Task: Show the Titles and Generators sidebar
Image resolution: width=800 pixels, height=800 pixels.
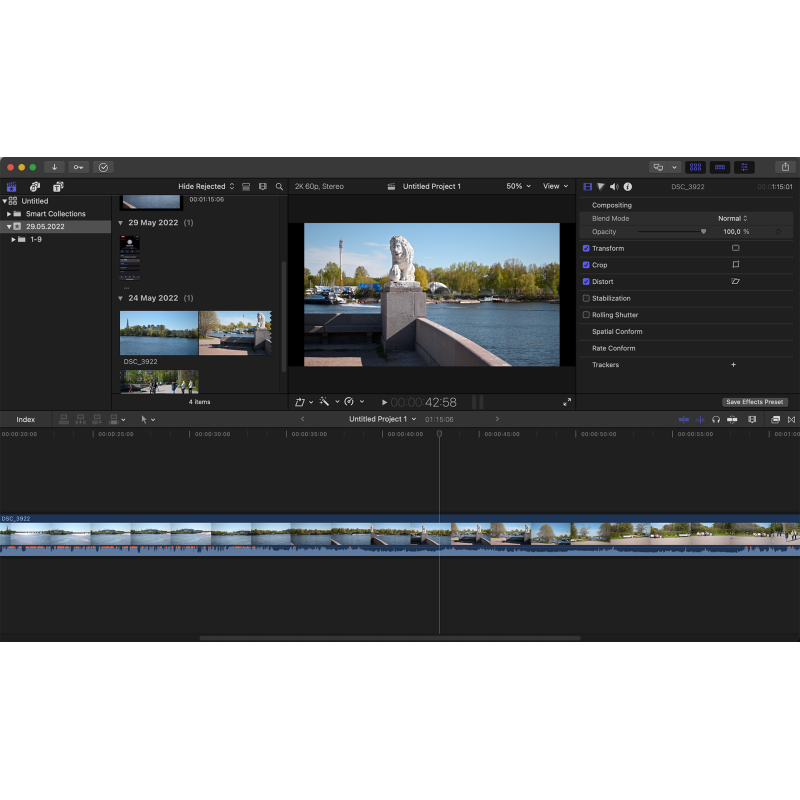Action: (x=58, y=187)
